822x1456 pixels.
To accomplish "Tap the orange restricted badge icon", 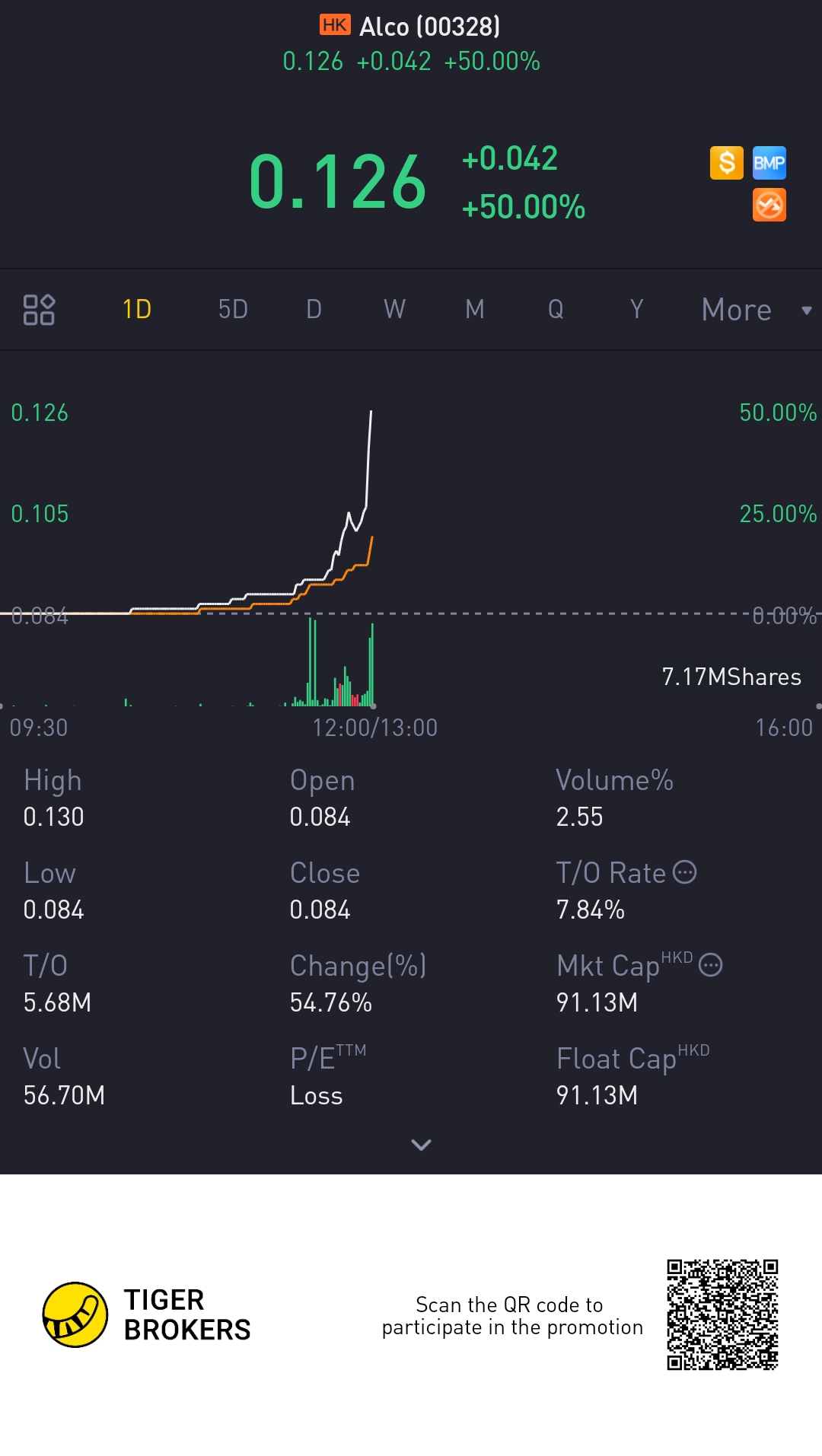I will [769, 205].
